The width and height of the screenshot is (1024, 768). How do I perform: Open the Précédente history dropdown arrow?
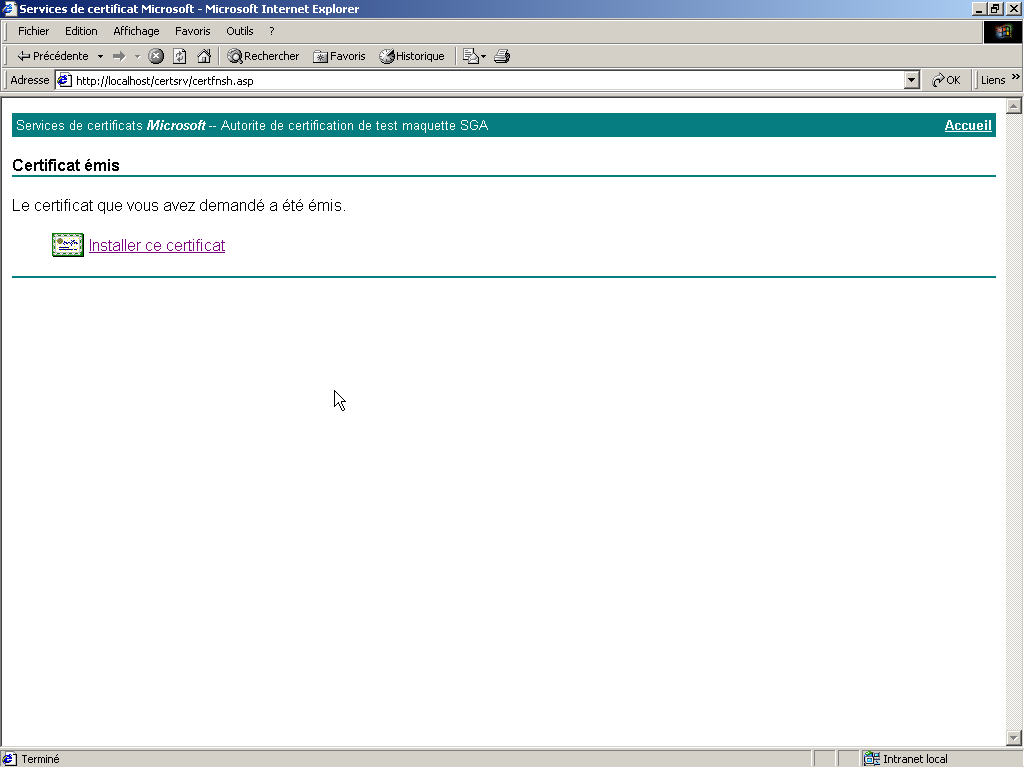[x=100, y=56]
